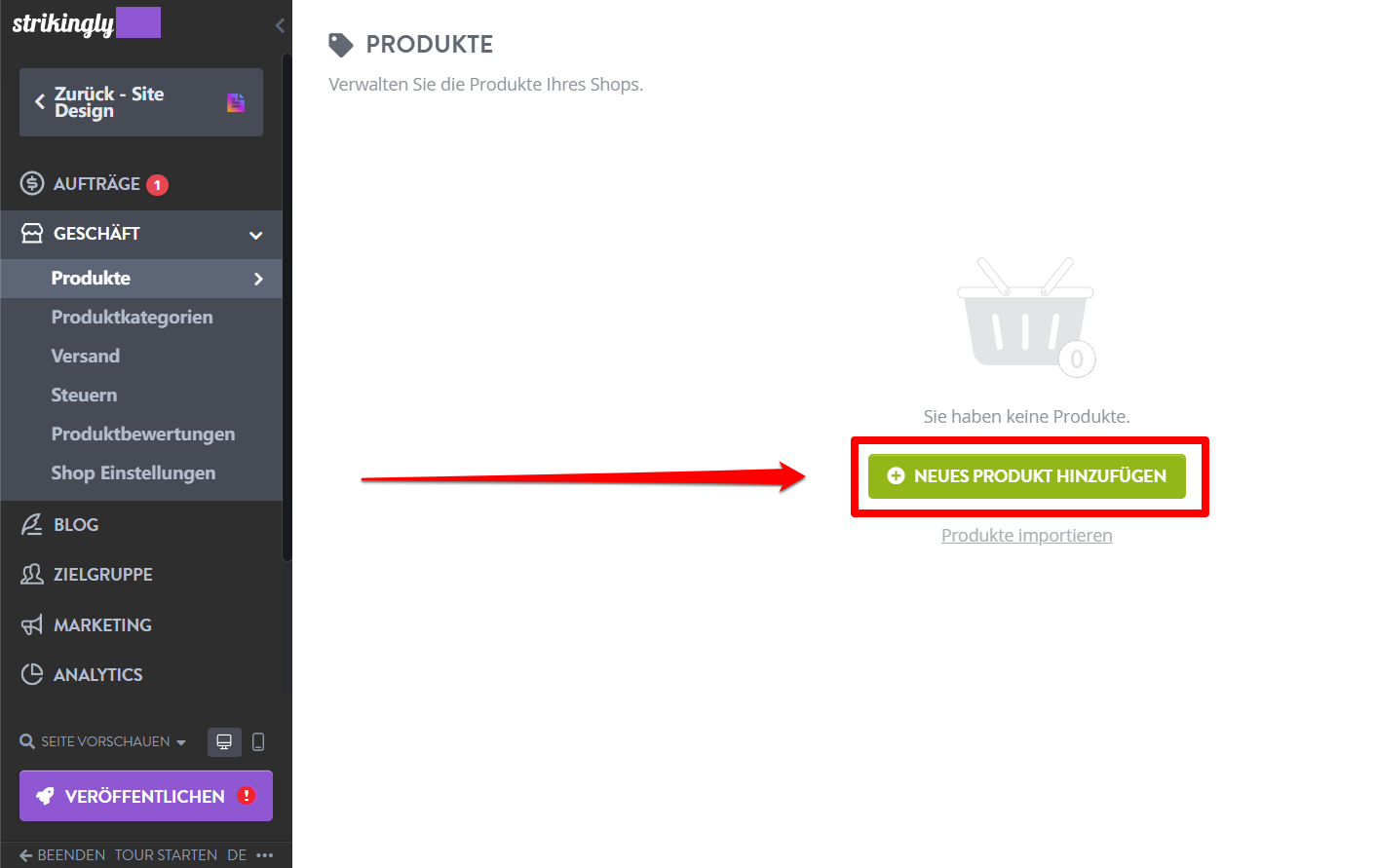Screen dimensions: 1376x868
Task: Change the DE language selector
Action: point(237,855)
